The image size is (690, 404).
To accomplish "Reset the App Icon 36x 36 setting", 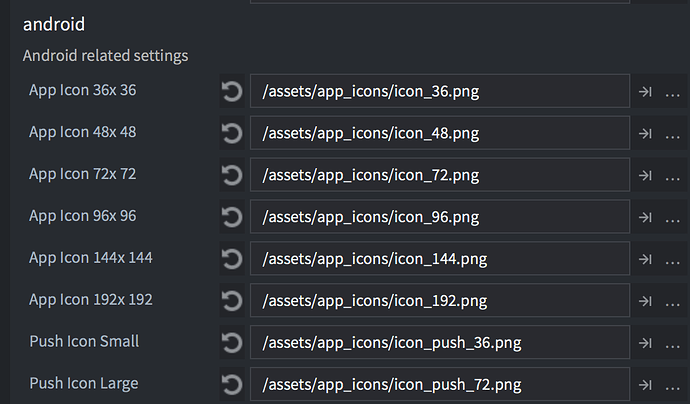I will coord(232,92).
